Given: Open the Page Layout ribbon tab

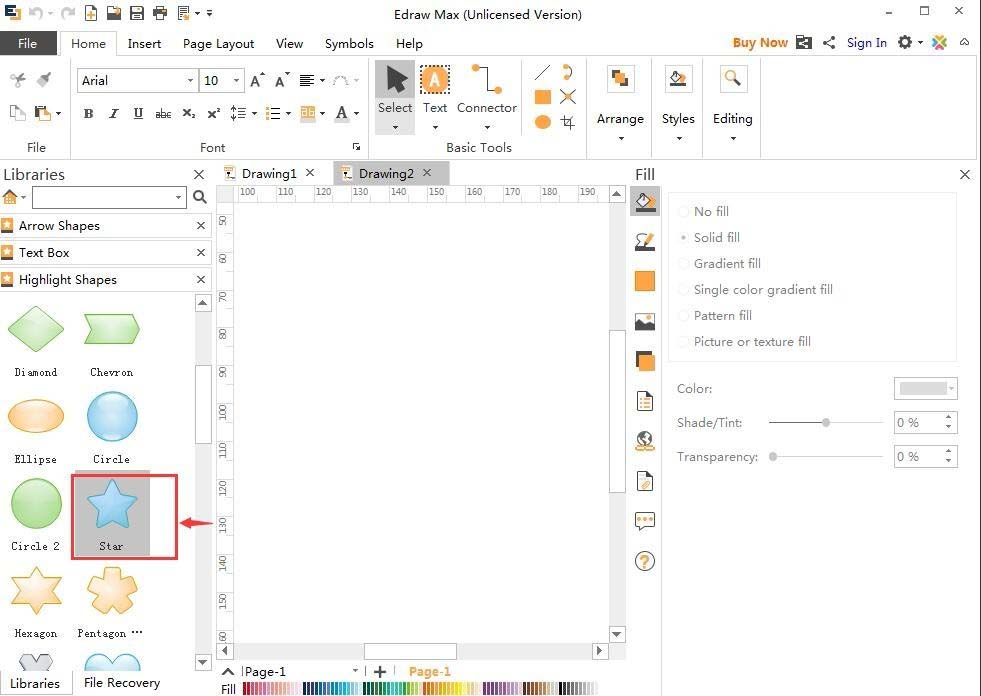Looking at the screenshot, I should pyautogui.click(x=218, y=44).
